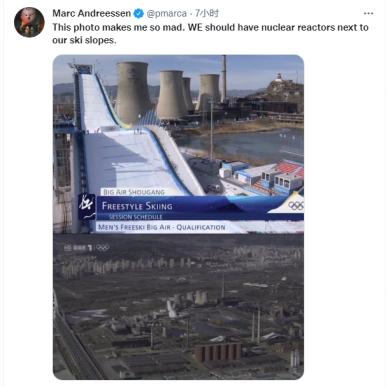Screen dimensions: 388x387
Task: Click the red spectator stands beside ramp
Action: tap(289, 168)
